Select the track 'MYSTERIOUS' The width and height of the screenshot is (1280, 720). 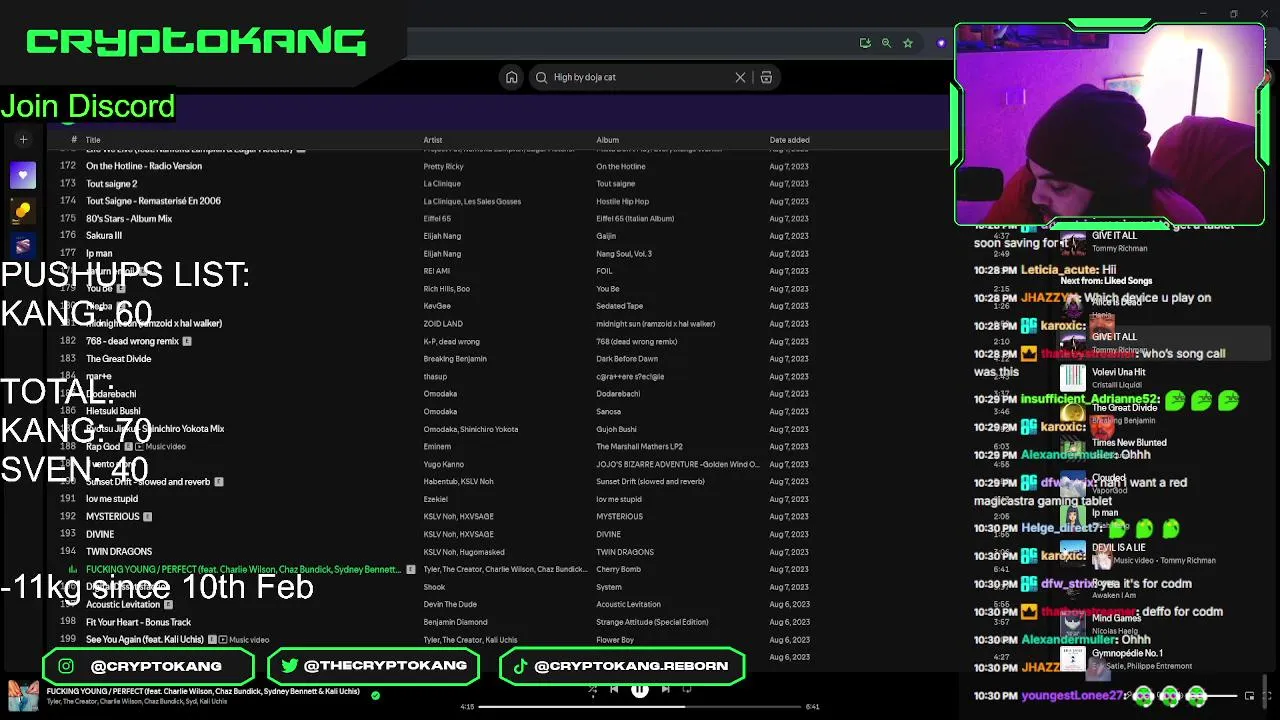113,517
